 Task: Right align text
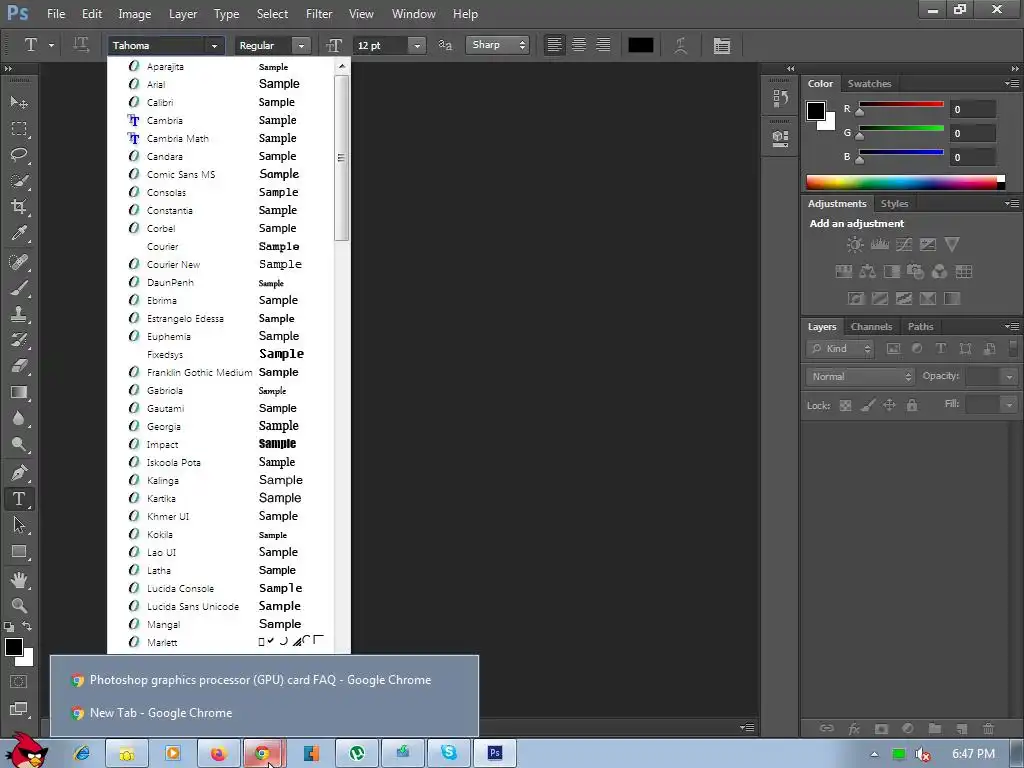click(x=603, y=45)
